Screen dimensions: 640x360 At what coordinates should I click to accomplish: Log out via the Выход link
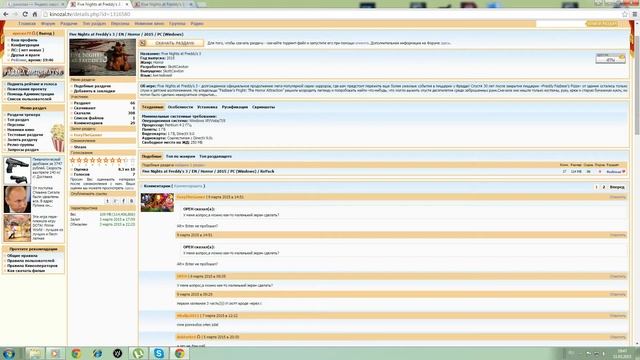pos(45,33)
